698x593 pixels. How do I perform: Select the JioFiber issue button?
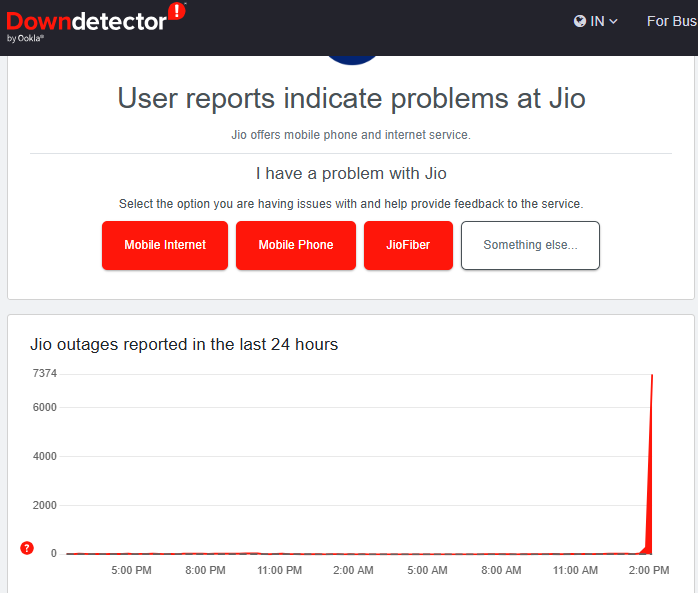point(408,245)
